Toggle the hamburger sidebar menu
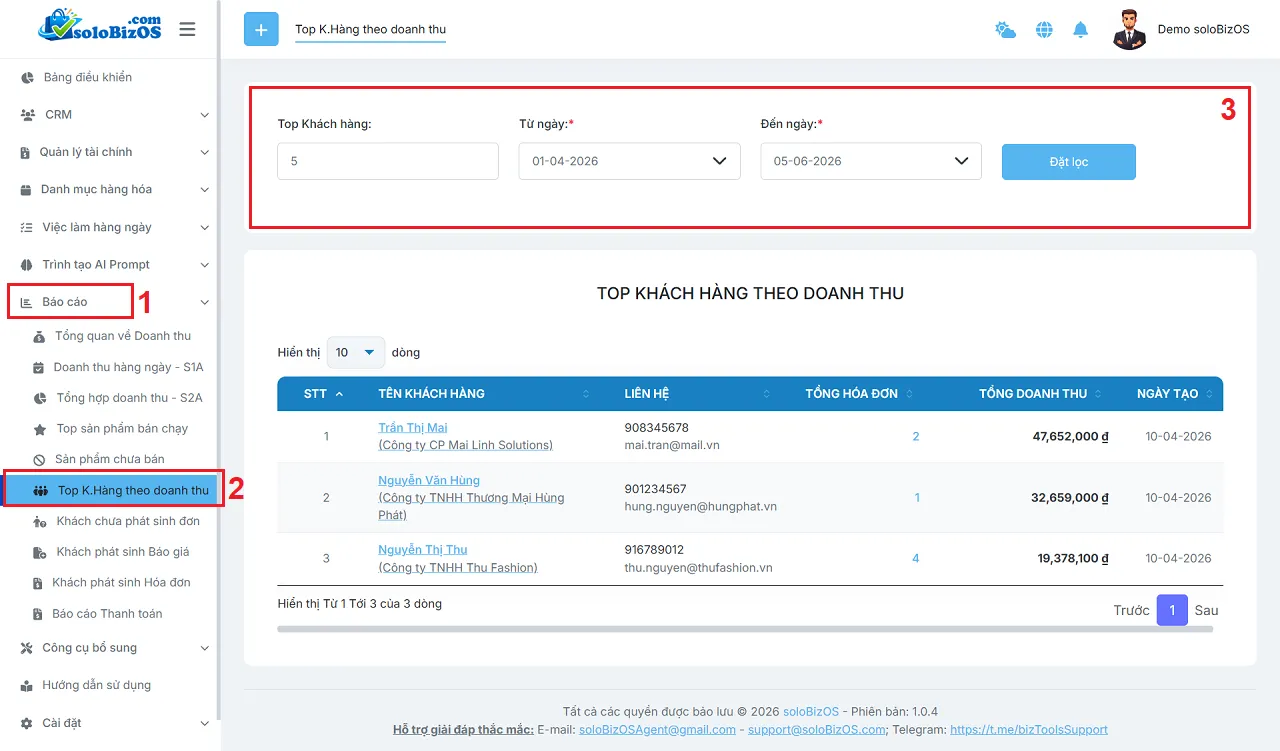The image size is (1280, 751). point(187,29)
